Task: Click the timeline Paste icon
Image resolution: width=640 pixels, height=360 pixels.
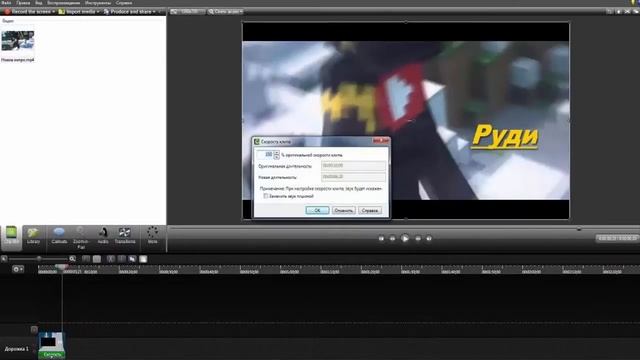Action: 143,259
